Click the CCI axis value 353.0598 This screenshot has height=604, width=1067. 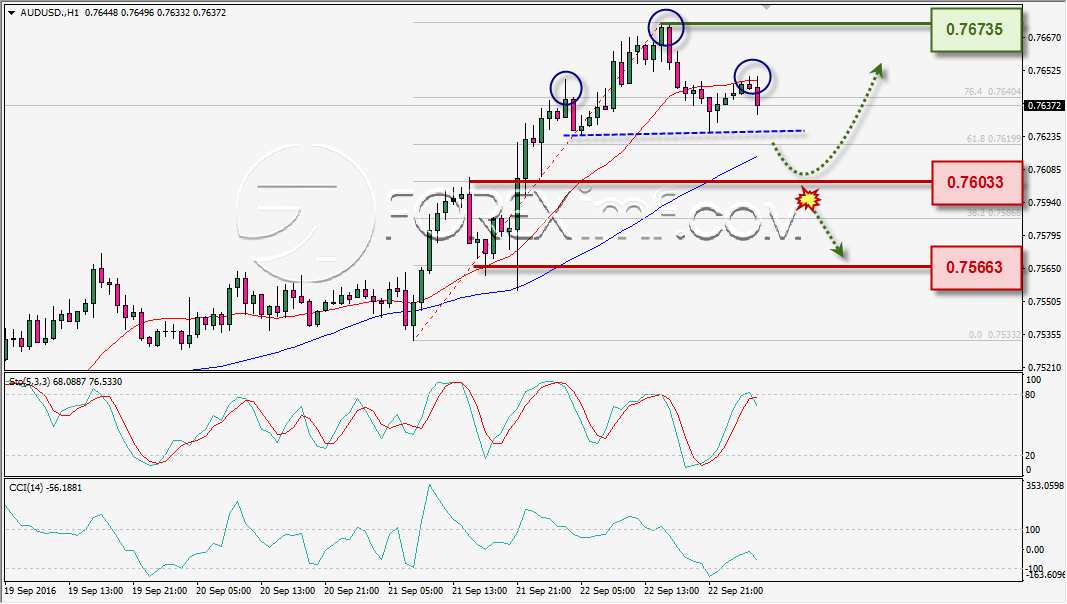pos(1044,486)
